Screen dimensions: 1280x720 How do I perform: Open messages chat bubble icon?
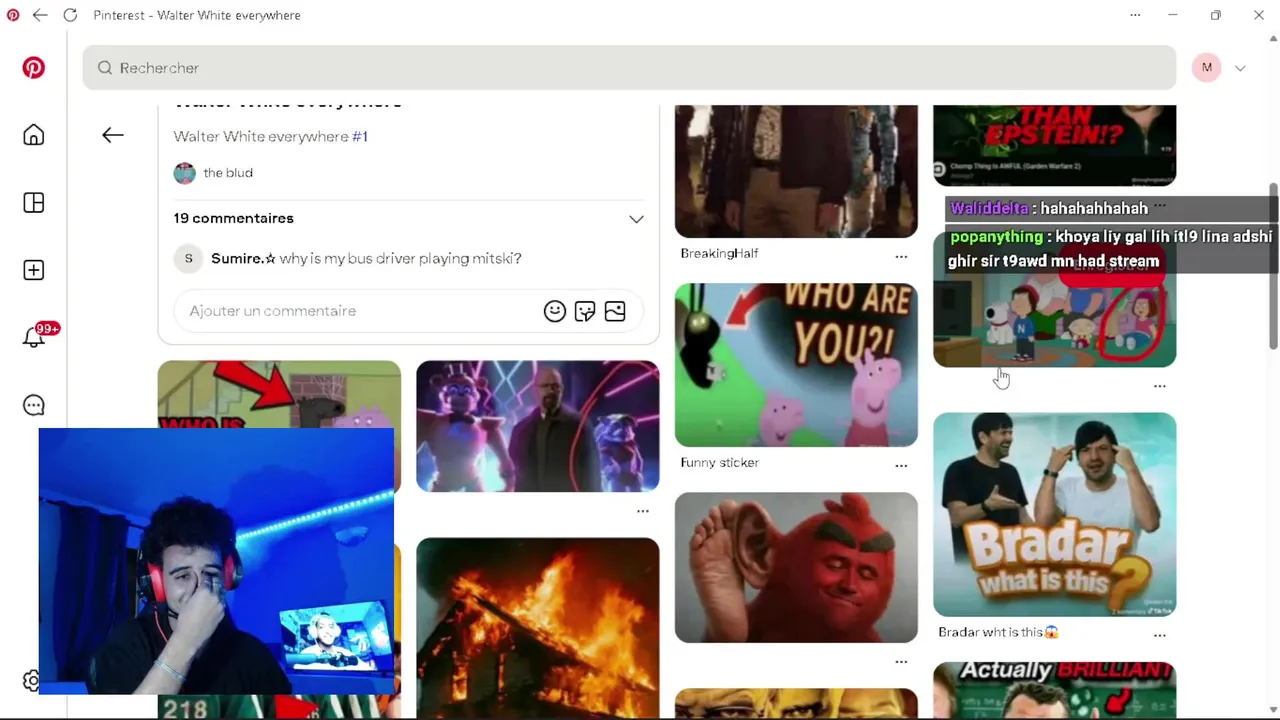[34, 405]
